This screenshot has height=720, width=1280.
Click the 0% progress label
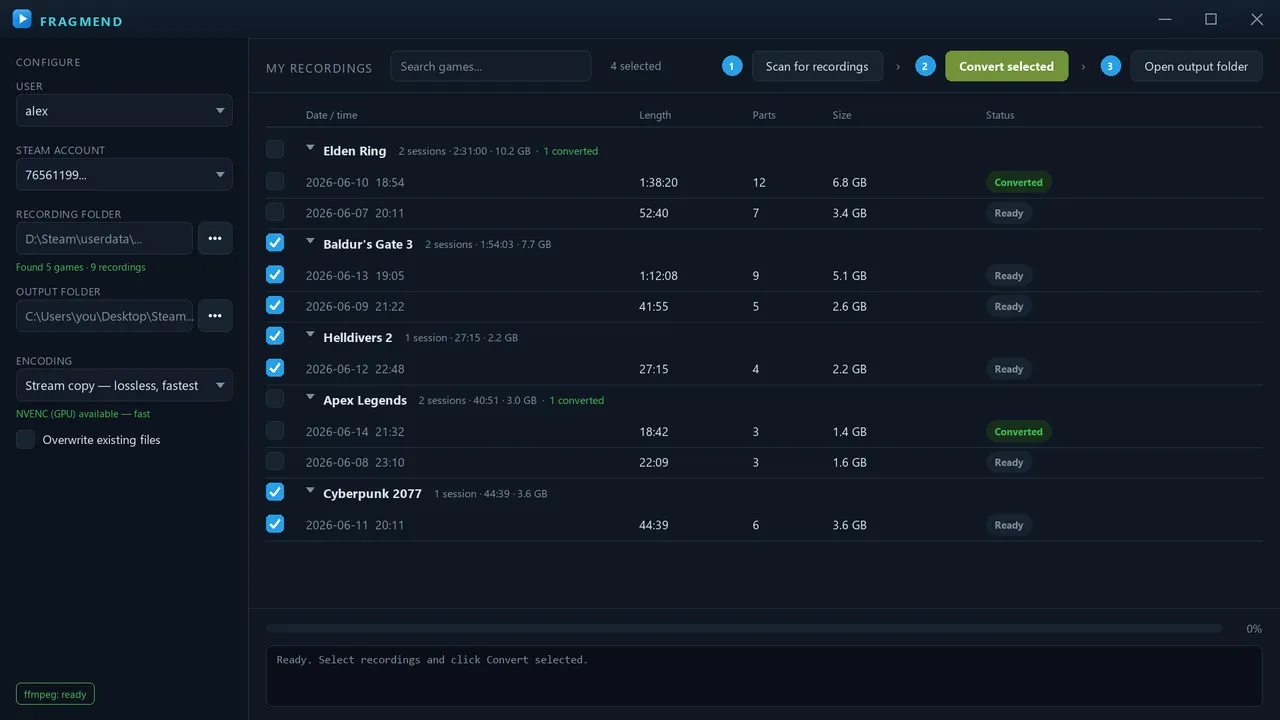(x=1254, y=629)
